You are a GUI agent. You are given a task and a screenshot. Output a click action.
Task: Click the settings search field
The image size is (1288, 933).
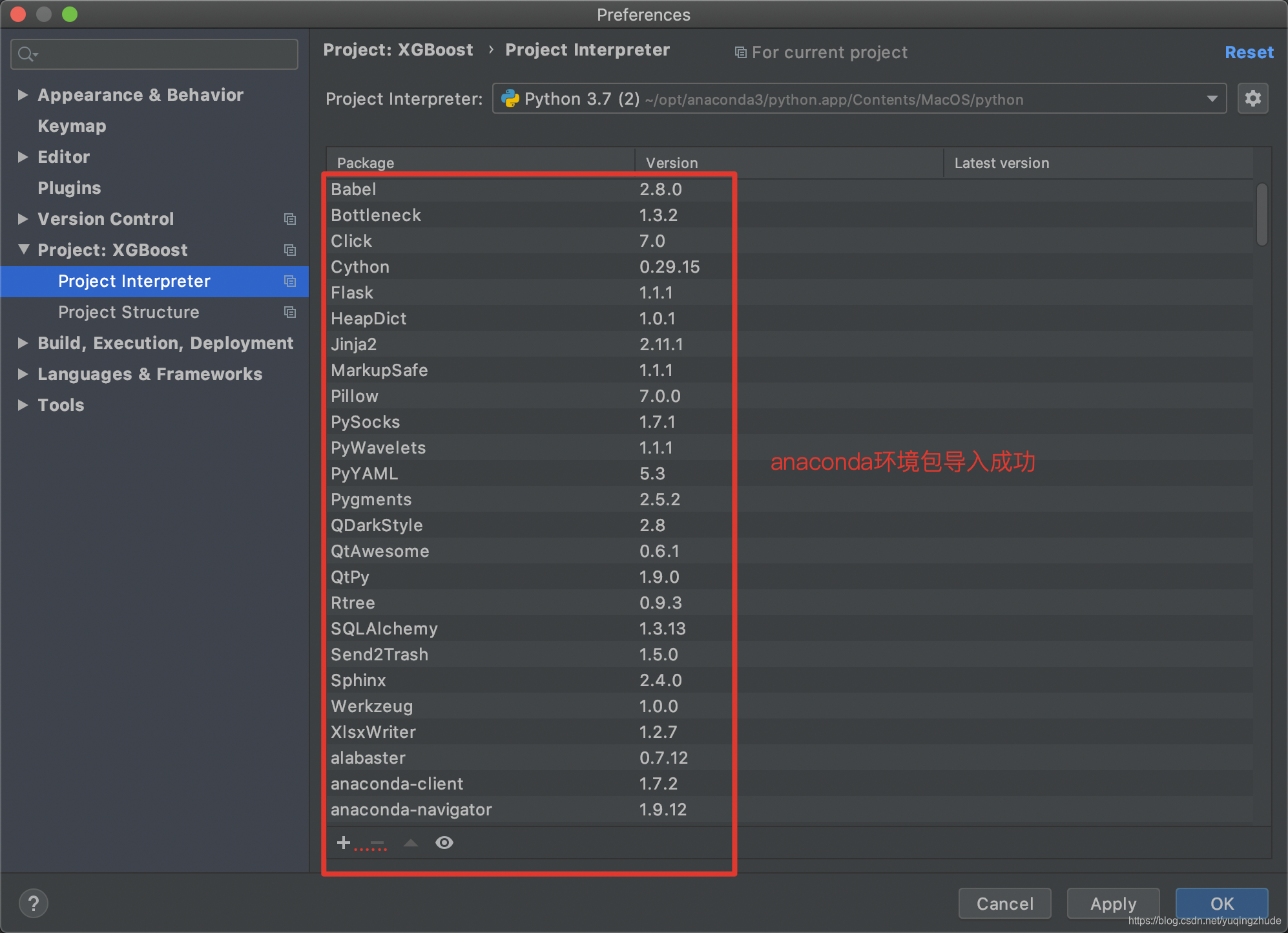[x=154, y=54]
